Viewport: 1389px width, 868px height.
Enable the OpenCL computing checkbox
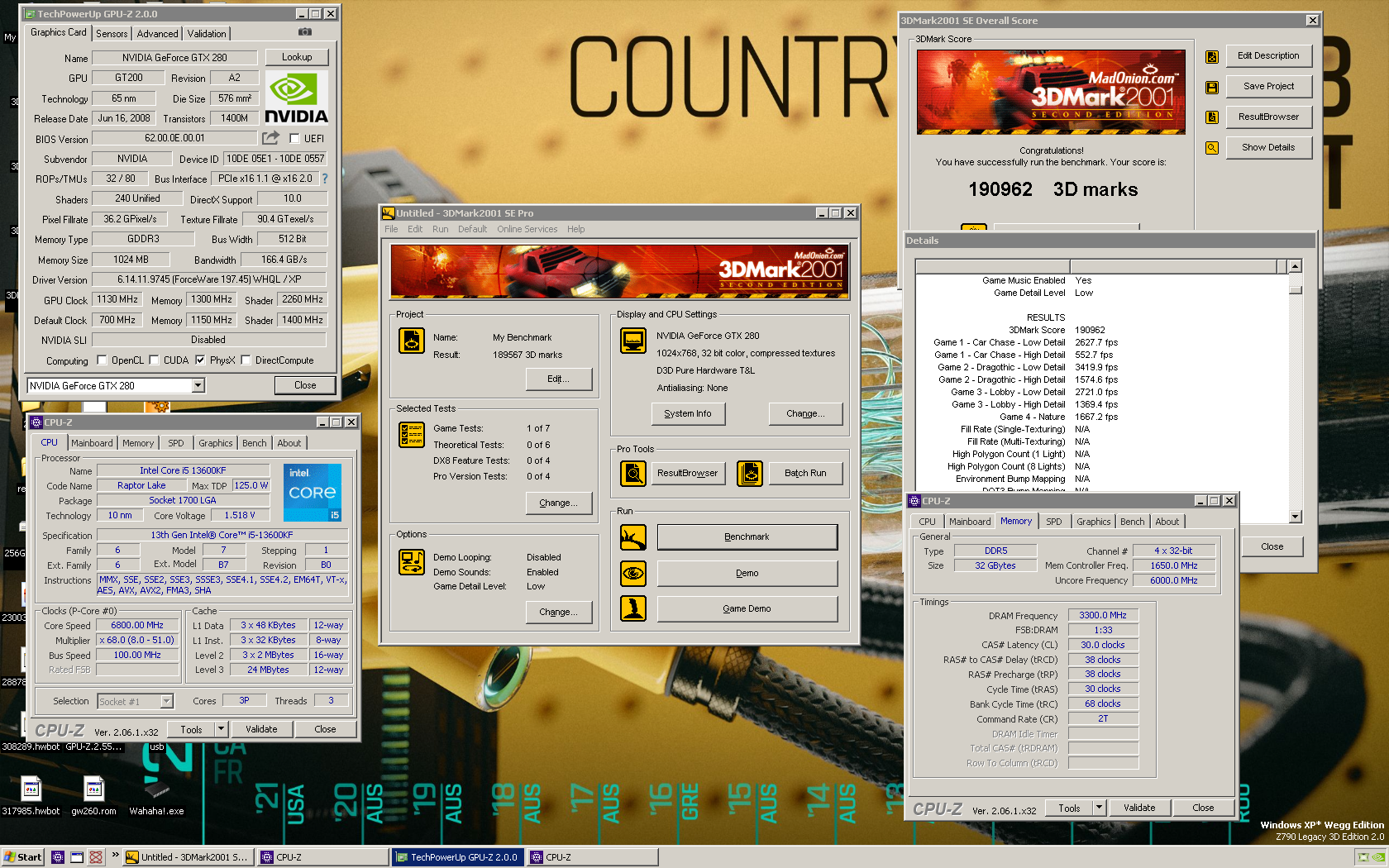pos(102,360)
